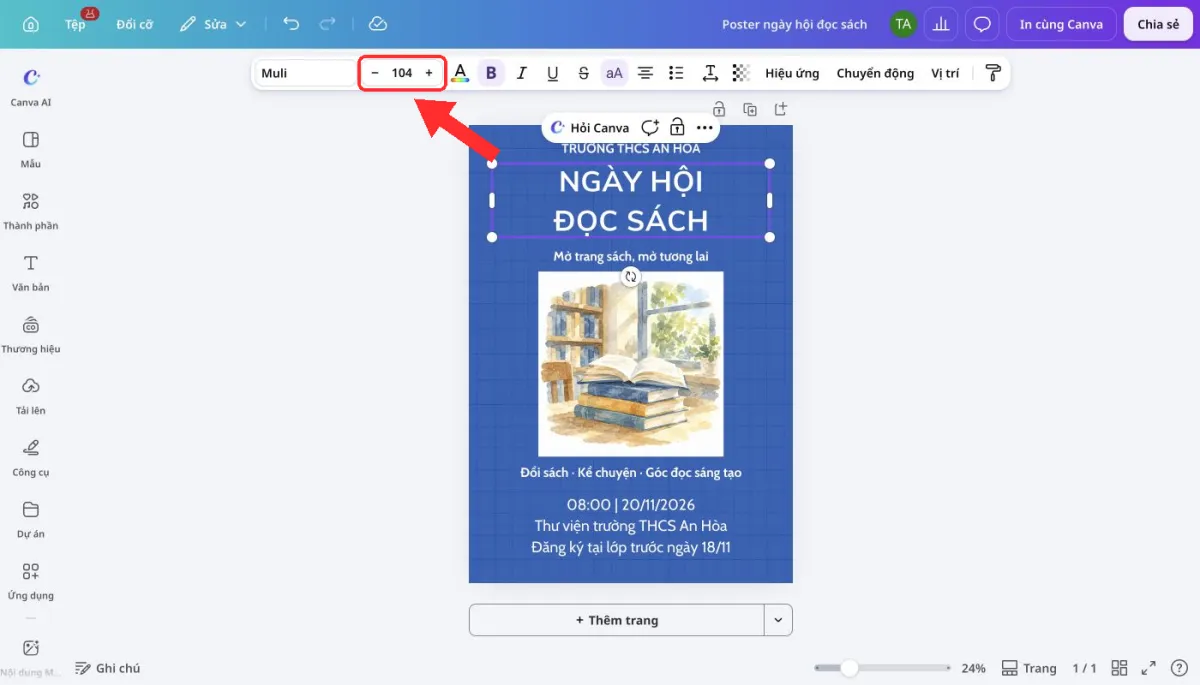This screenshot has width=1200, height=685.
Task: Select text Mở trang sách, mở tương lai
Action: 630,257
